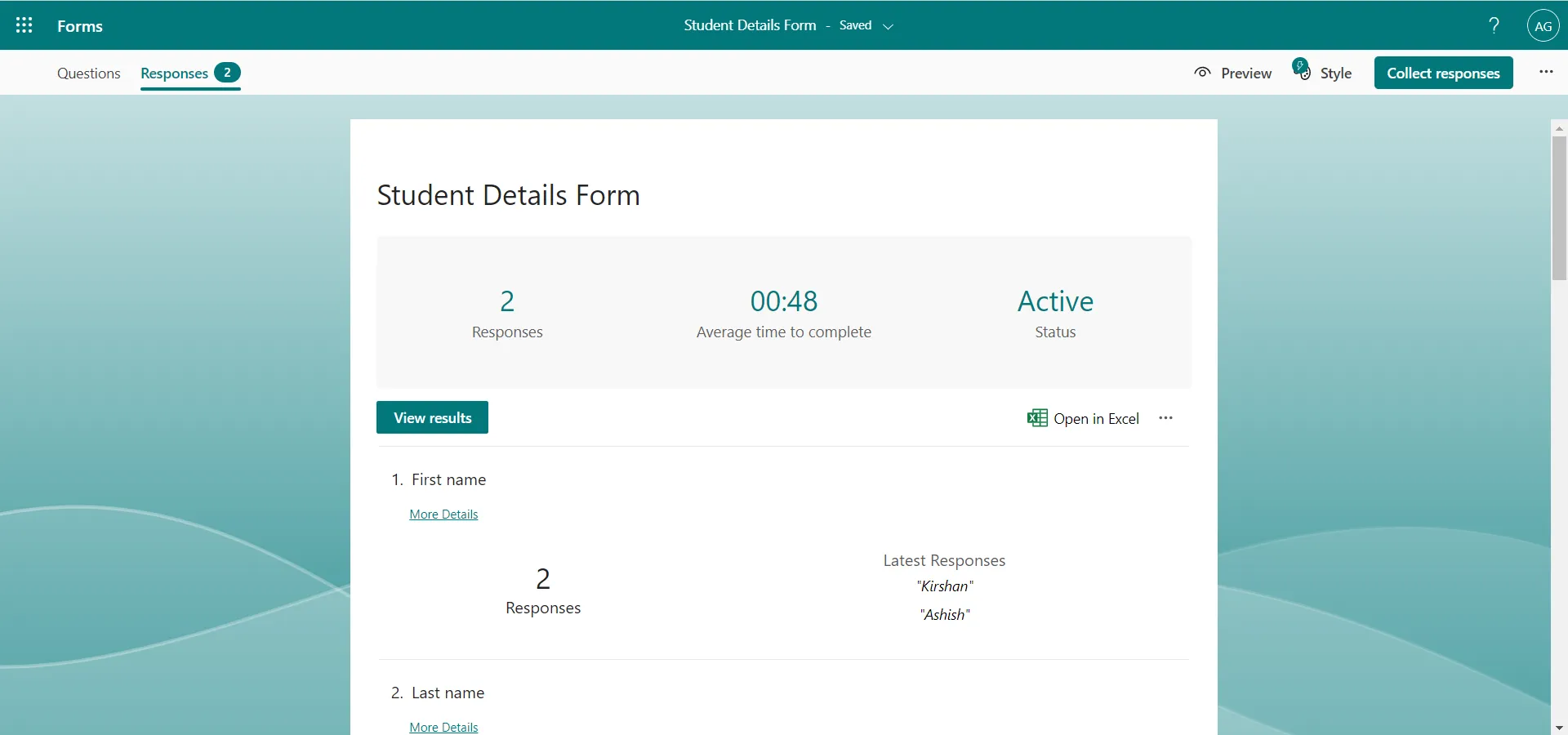Switch to the Questions tab
Viewport: 1568px width, 735px height.
click(88, 73)
